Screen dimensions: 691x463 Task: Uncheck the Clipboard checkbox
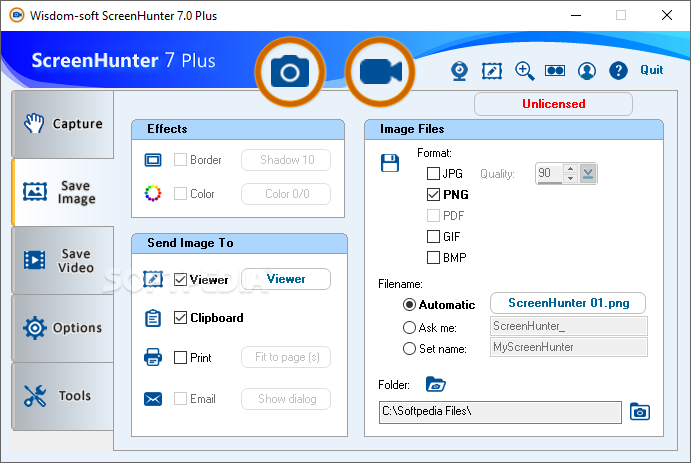(180, 318)
